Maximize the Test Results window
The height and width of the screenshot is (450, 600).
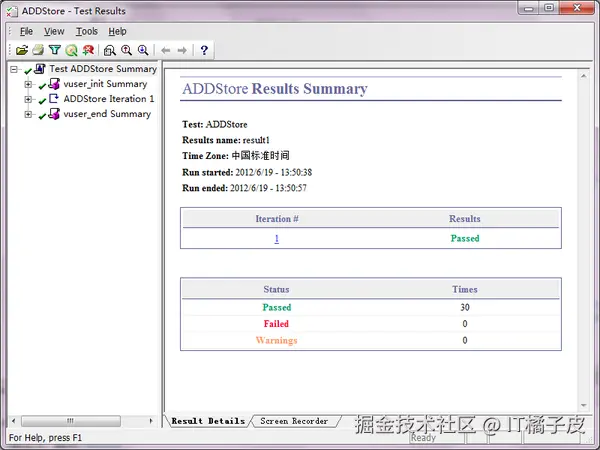point(549,8)
